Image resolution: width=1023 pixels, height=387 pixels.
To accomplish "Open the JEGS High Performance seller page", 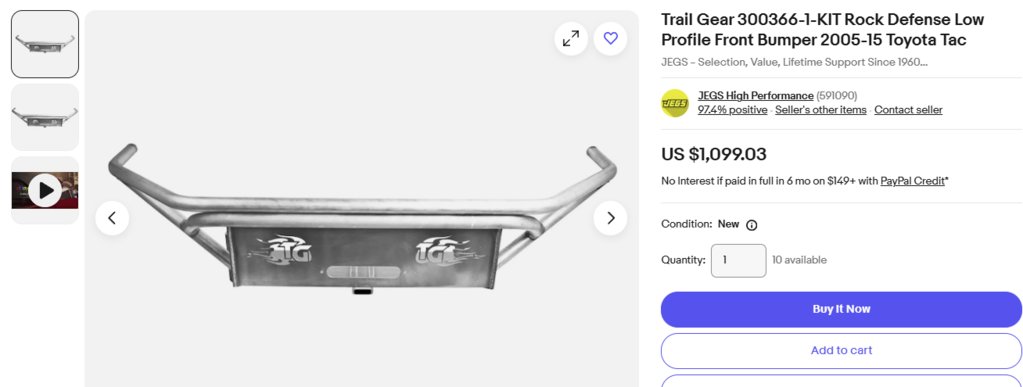I will pos(756,96).
